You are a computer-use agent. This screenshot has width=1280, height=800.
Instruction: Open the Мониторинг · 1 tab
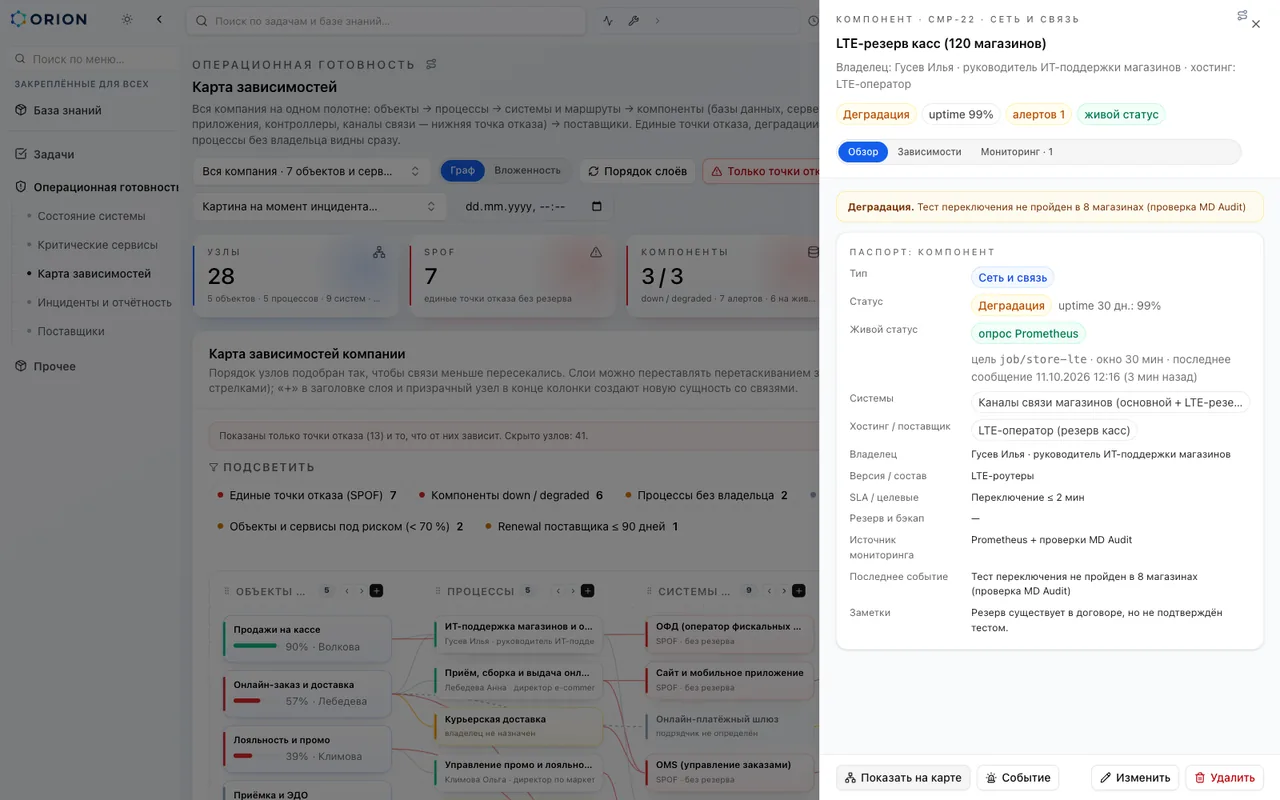(1016, 152)
